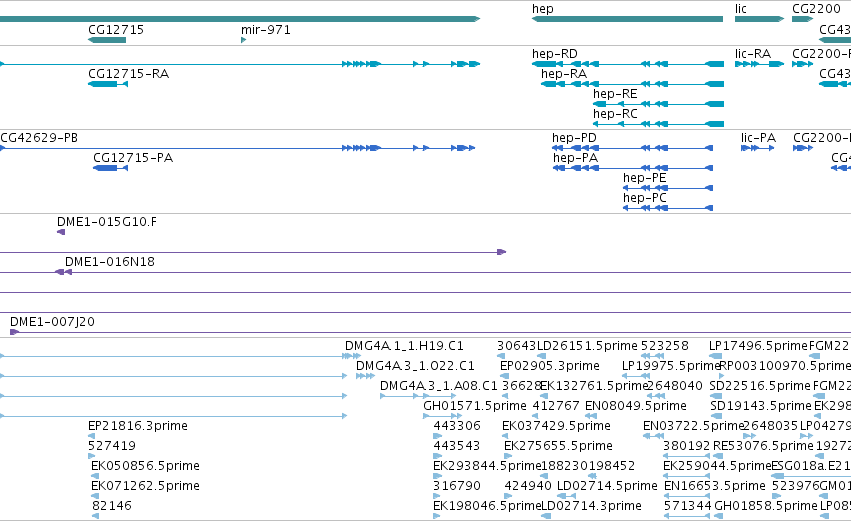Click the CG42629-PB protein label
The width and height of the screenshot is (851, 521).
39,137
